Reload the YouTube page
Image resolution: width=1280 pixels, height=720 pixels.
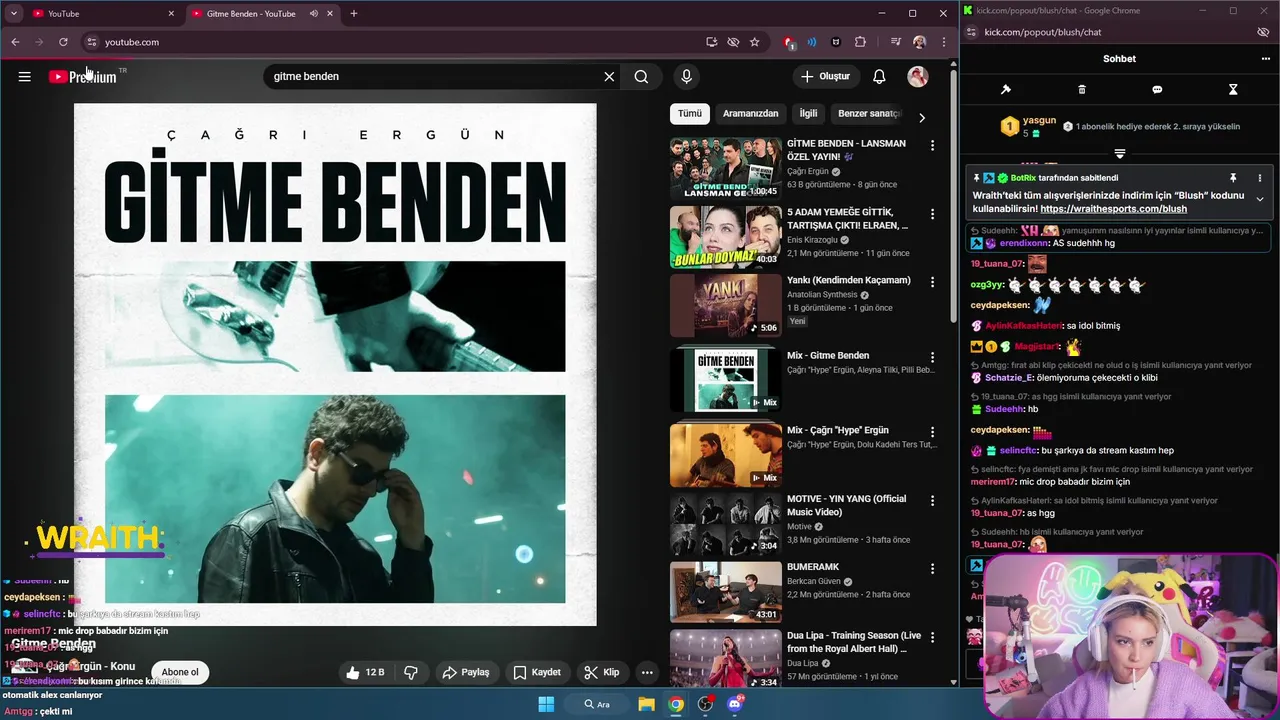pos(63,42)
